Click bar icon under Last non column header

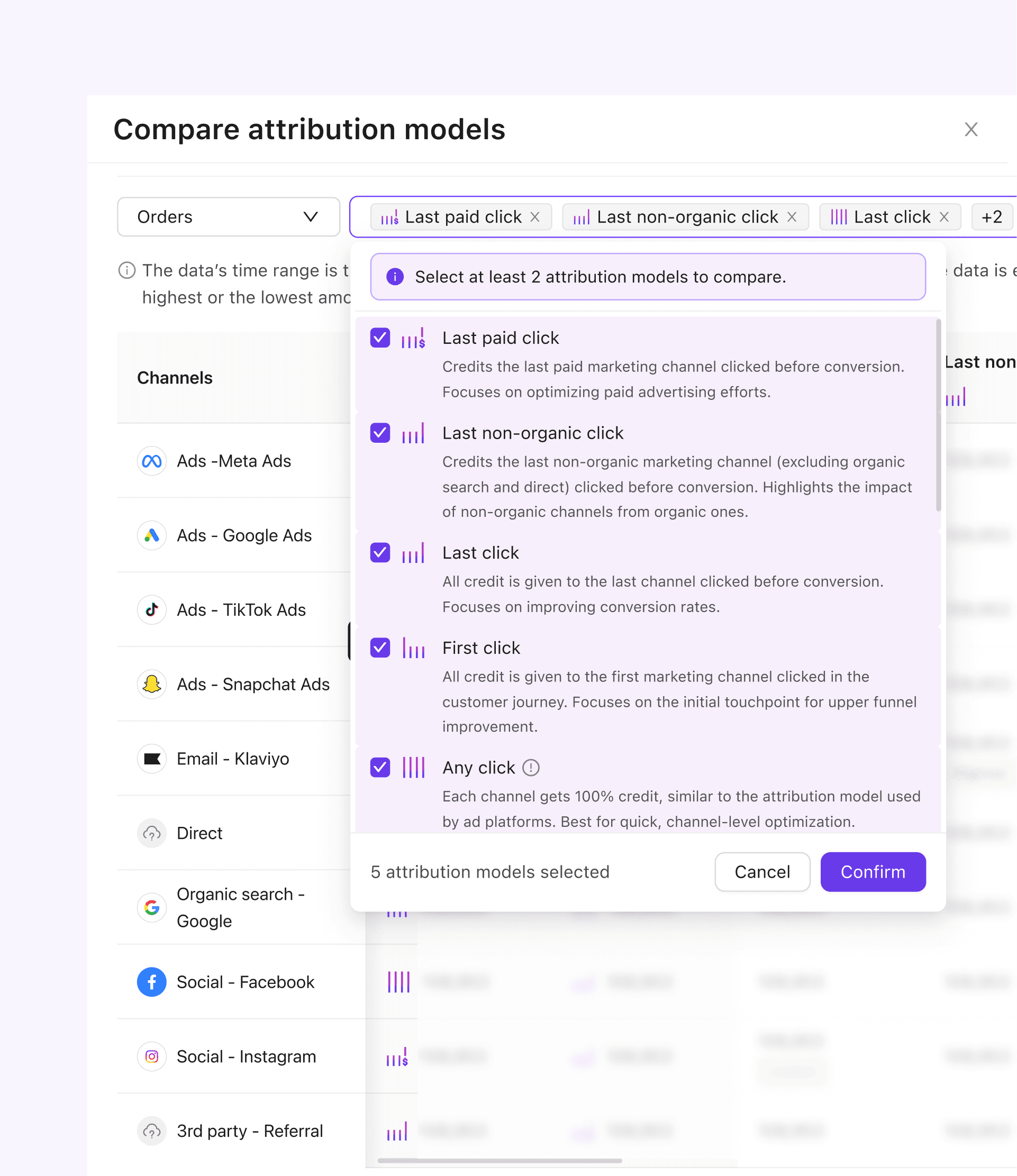pos(956,397)
